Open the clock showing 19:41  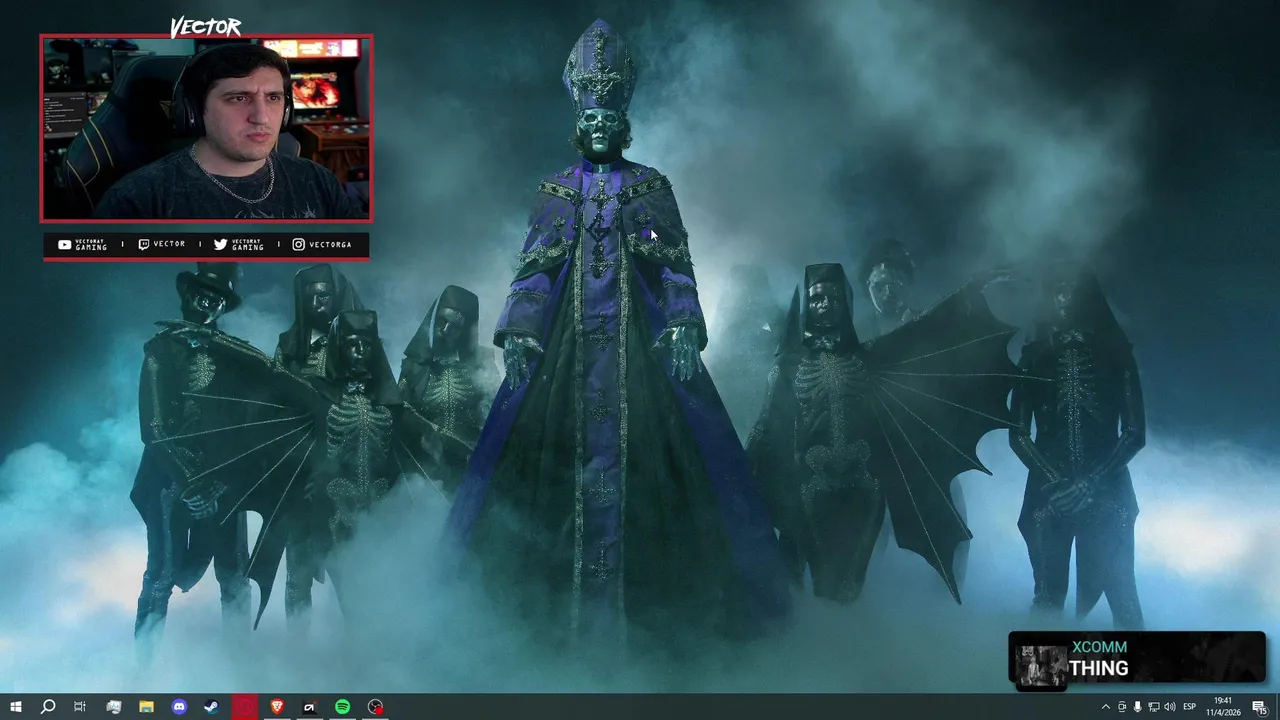click(1222, 707)
